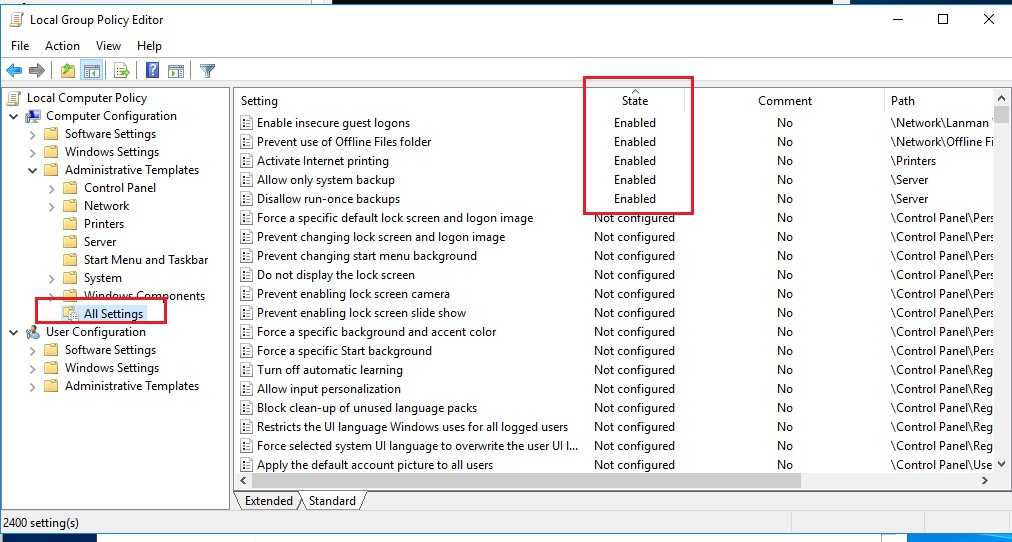Click the Back arrow toolbar icon
The width and height of the screenshot is (1012, 542).
[x=14, y=70]
